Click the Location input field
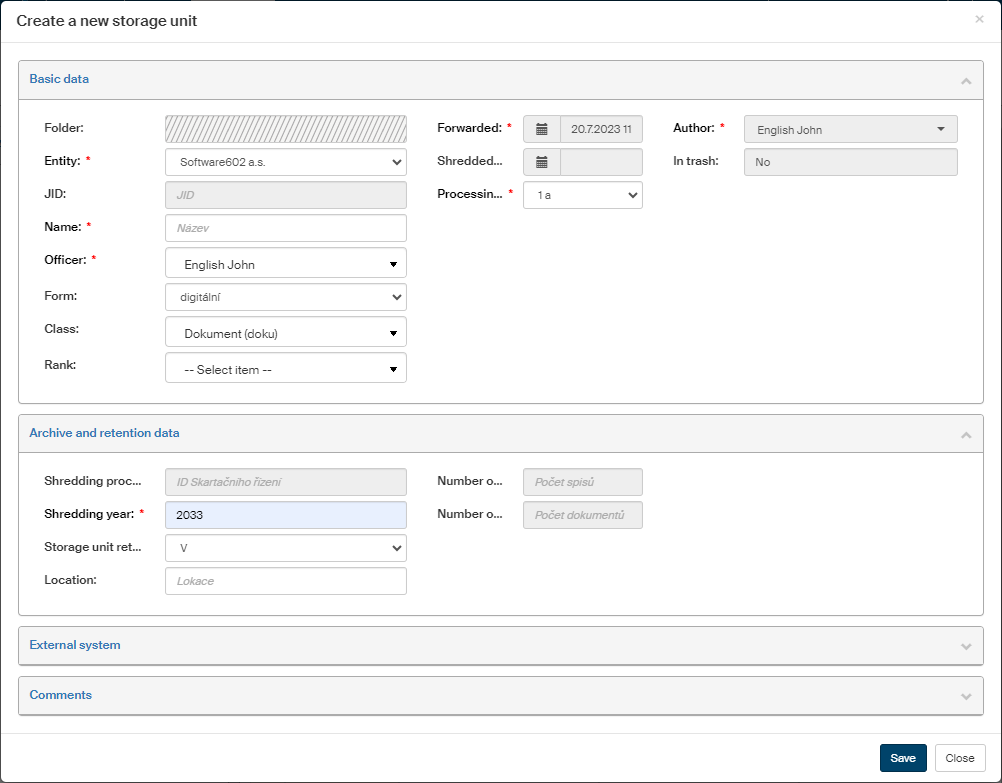Viewport: 1002px width, 783px height. (285, 581)
